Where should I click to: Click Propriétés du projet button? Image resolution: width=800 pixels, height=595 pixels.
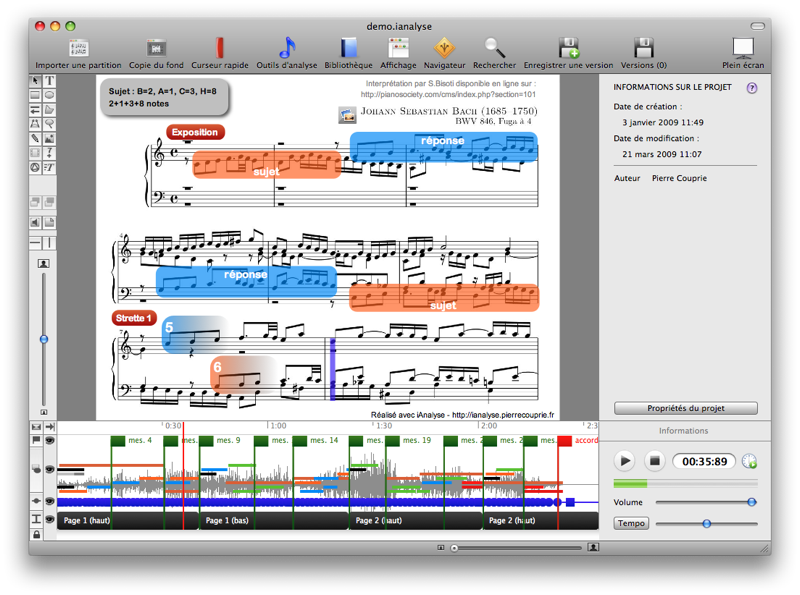[686, 408]
